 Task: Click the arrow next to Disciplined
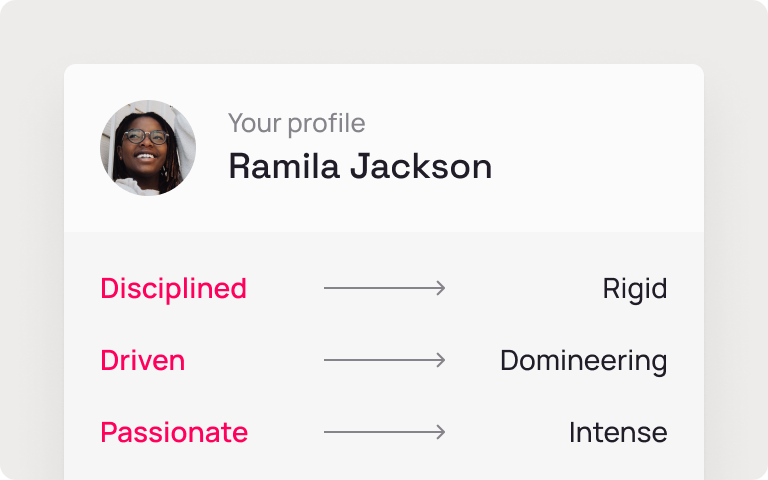(384, 288)
